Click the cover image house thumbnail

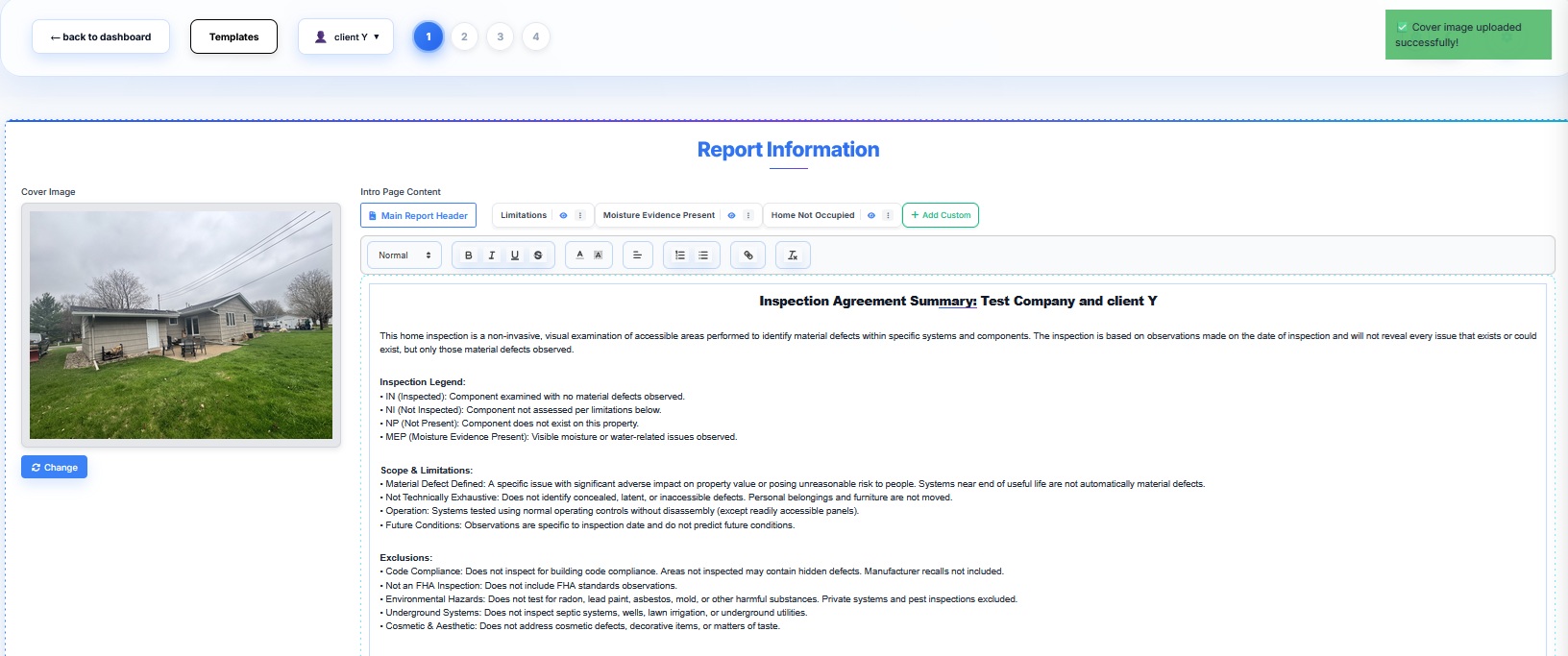181,325
